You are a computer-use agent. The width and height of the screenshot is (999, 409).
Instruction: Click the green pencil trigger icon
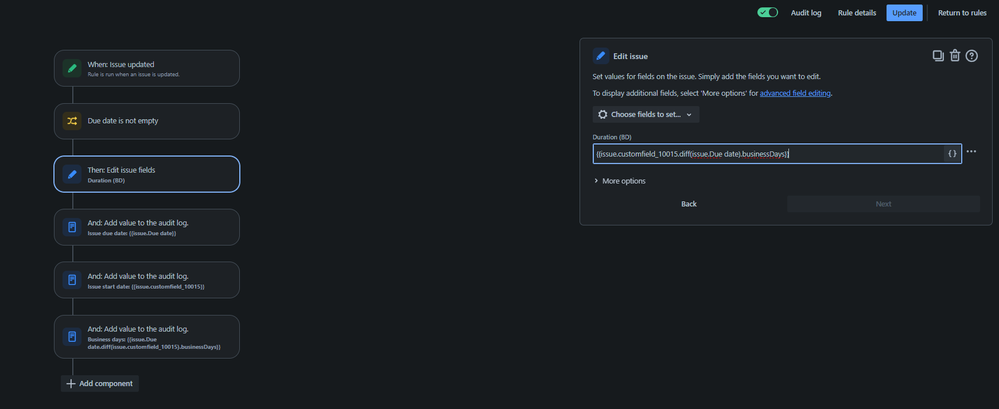pyautogui.click(x=72, y=68)
